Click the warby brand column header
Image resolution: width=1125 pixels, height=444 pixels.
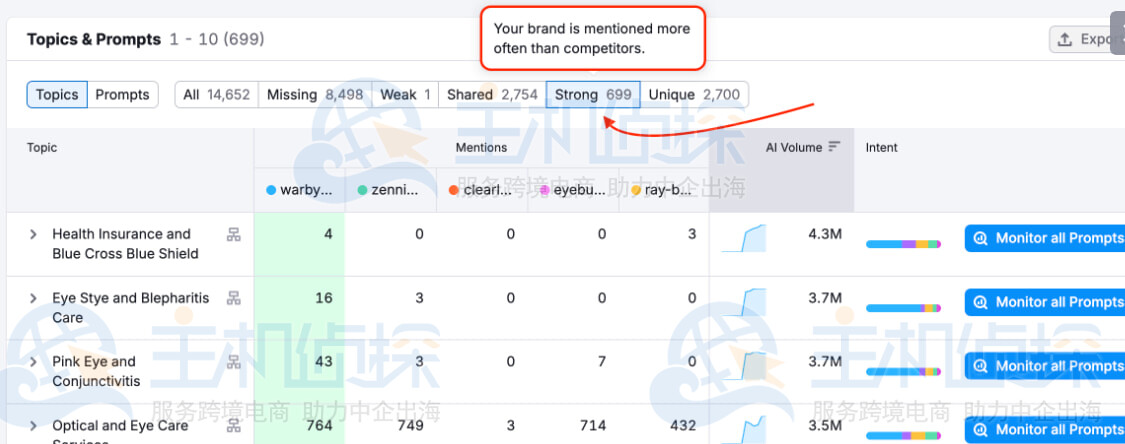click(299, 190)
